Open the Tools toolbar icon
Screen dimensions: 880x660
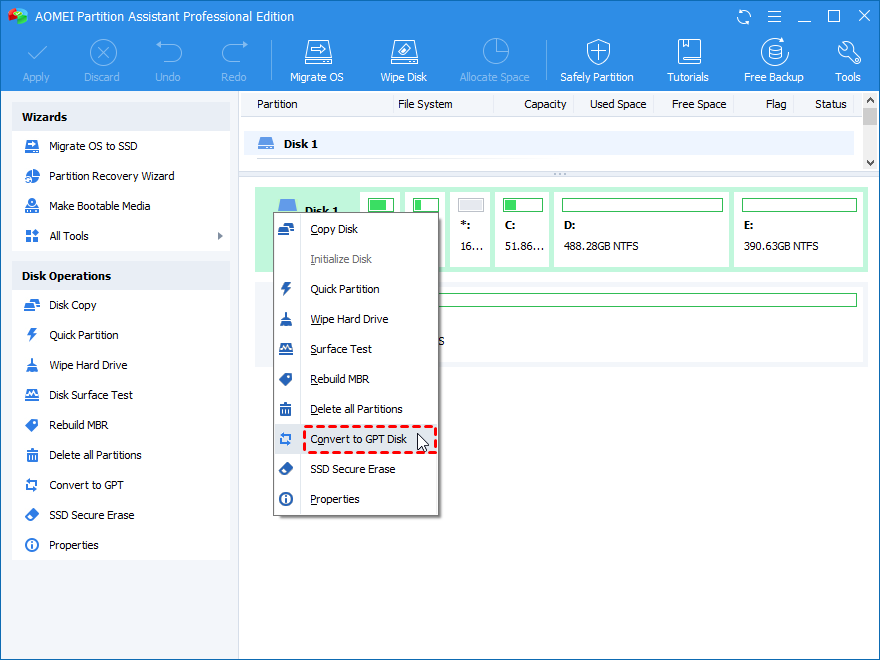tap(848, 59)
